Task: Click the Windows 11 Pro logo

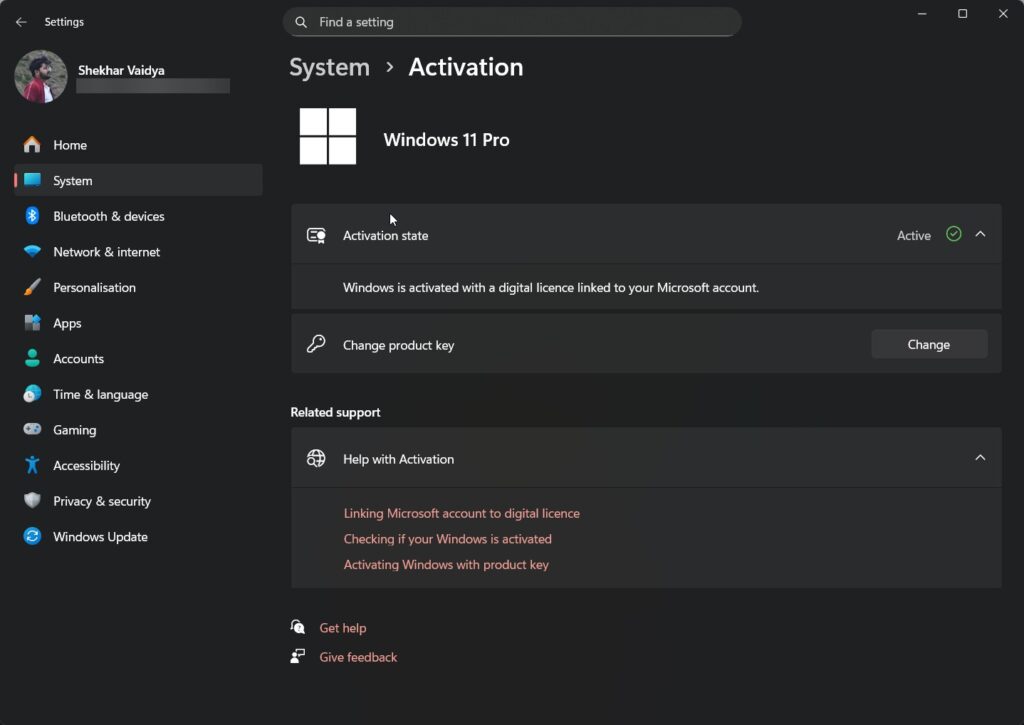Action: tap(328, 136)
